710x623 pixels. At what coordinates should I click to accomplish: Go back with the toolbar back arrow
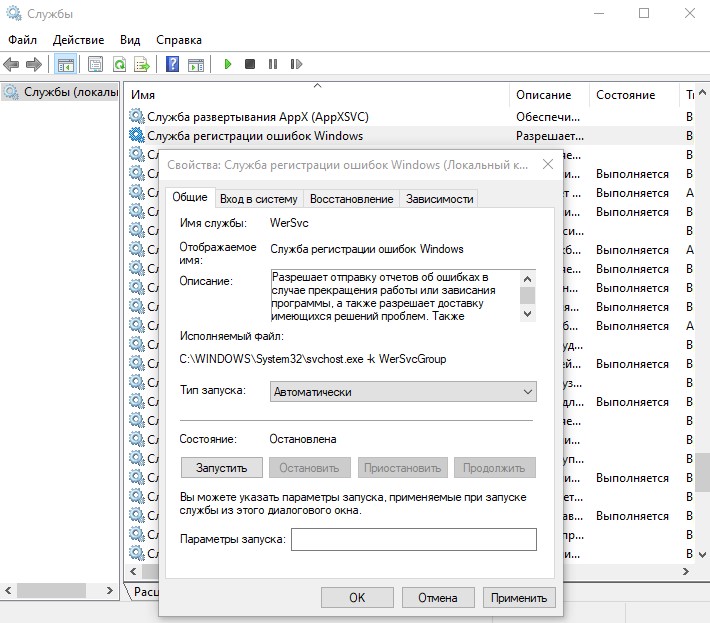tap(11, 64)
